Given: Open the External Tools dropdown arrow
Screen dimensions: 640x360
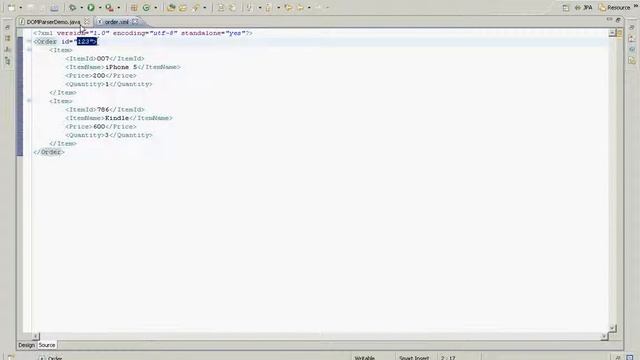Looking at the screenshot, I should [119, 8].
